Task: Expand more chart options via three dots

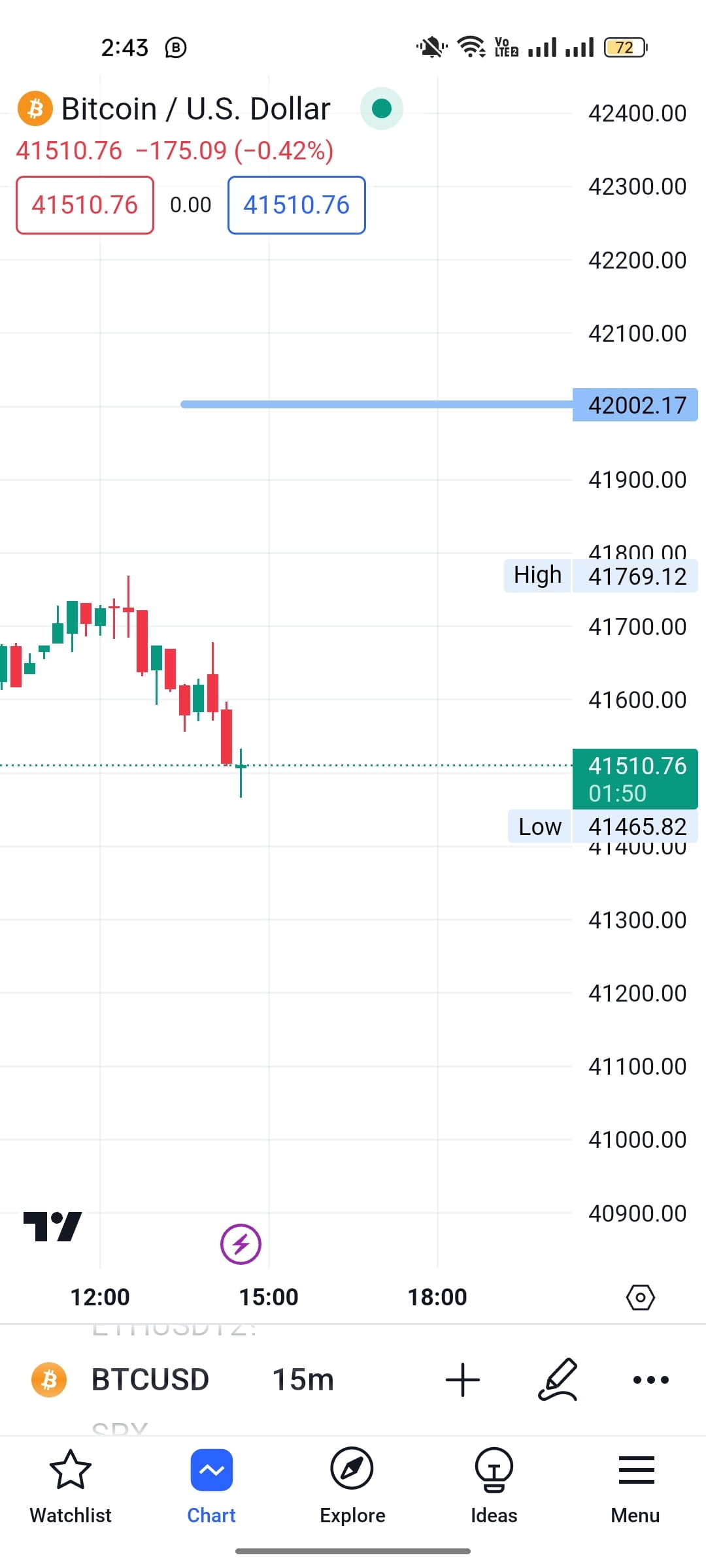Action: tap(650, 1380)
